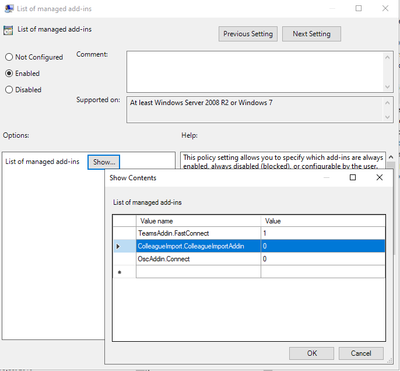Close the List of managed add-ins window
The height and width of the screenshot is (371, 400).
click(x=385, y=8)
